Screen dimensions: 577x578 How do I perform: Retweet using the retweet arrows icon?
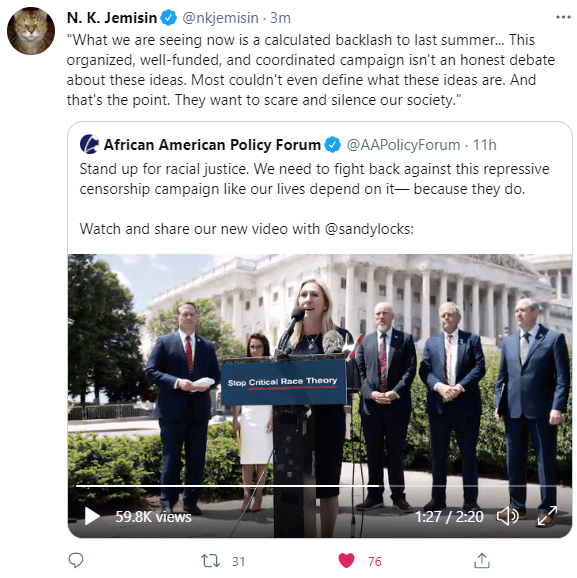click(210, 561)
